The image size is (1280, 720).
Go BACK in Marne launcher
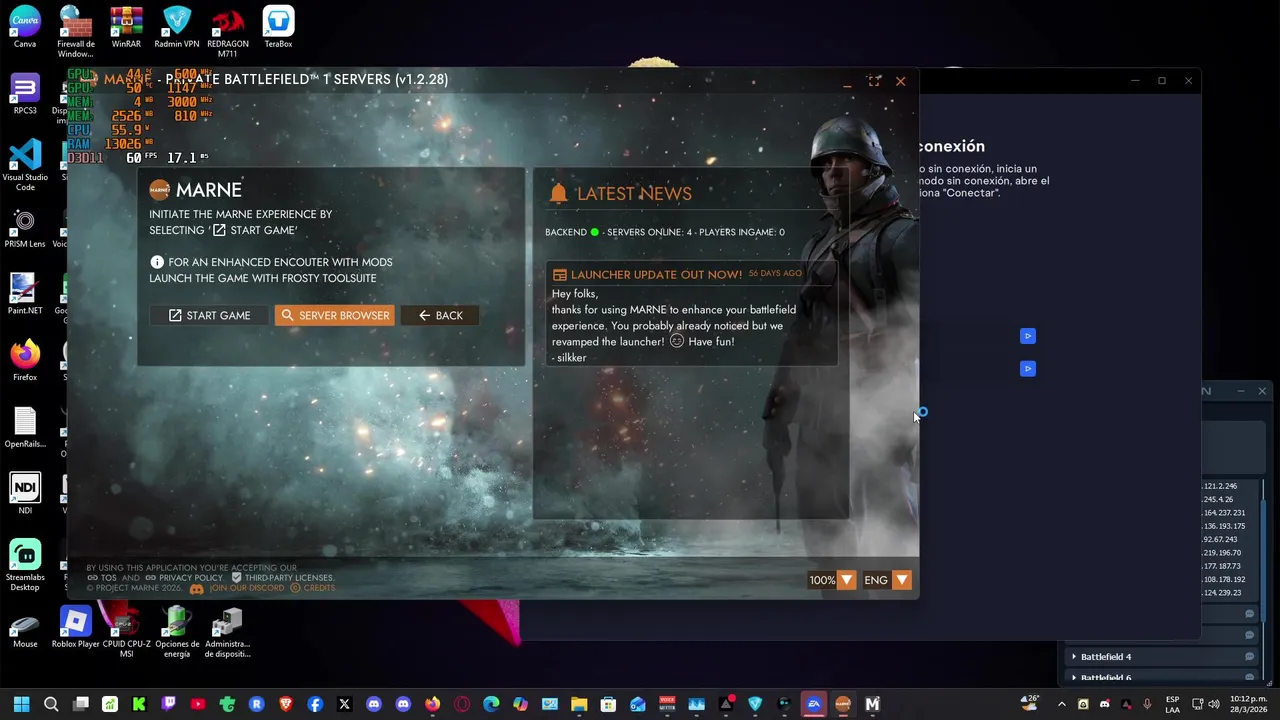coord(440,315)
